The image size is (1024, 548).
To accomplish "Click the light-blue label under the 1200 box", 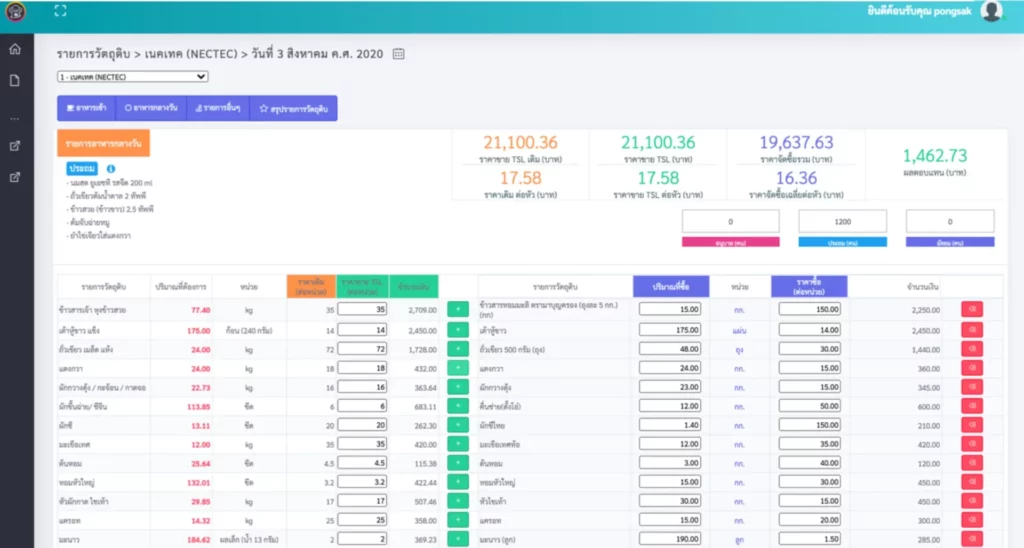I will (842, 242).
